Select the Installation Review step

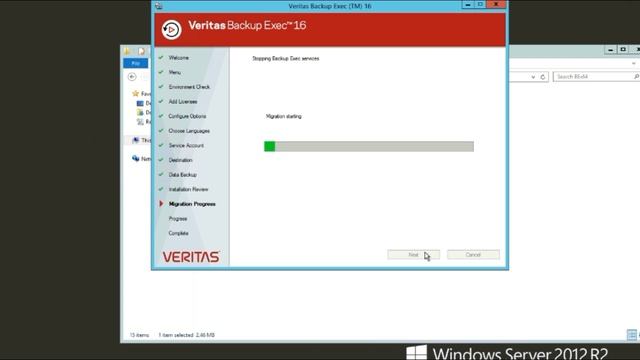[188, 189]
